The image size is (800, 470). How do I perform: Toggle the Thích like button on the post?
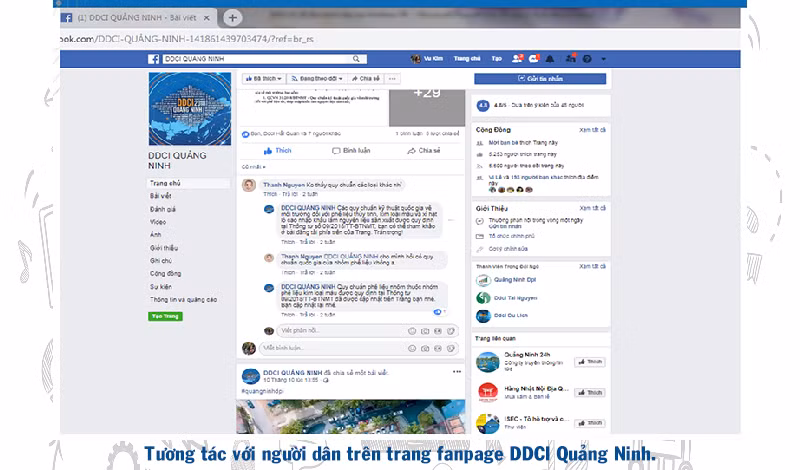coord(278,151)
